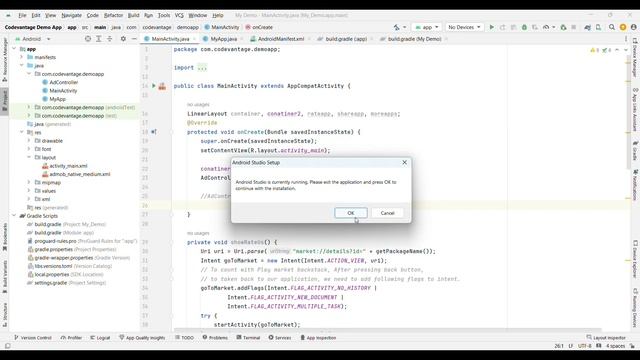Click the Debug app bug icon

[524, 27]
